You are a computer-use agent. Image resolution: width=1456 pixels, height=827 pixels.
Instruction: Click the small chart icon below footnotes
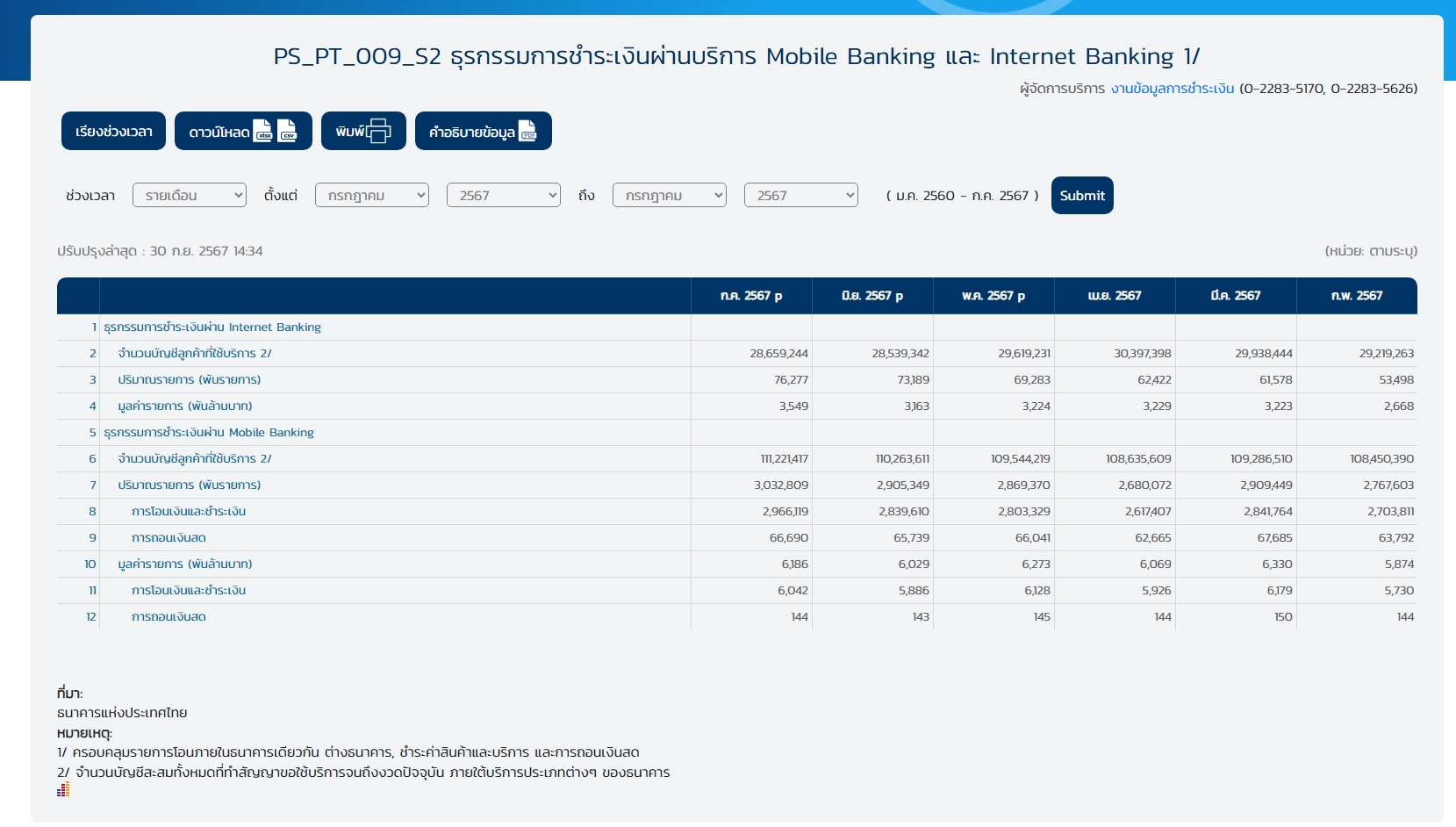(63, 790)
